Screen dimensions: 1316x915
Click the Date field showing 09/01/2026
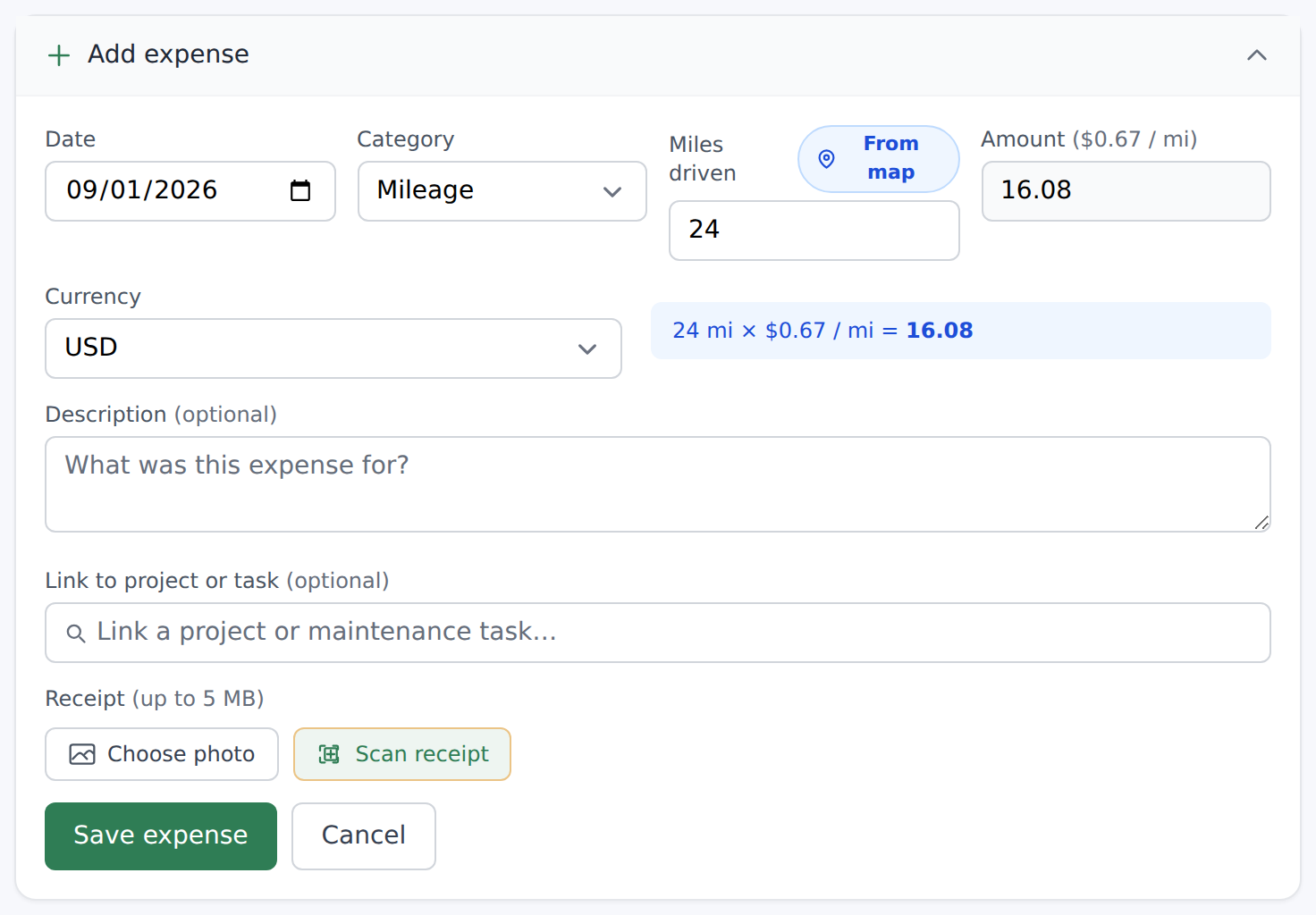tap(190, 191)
